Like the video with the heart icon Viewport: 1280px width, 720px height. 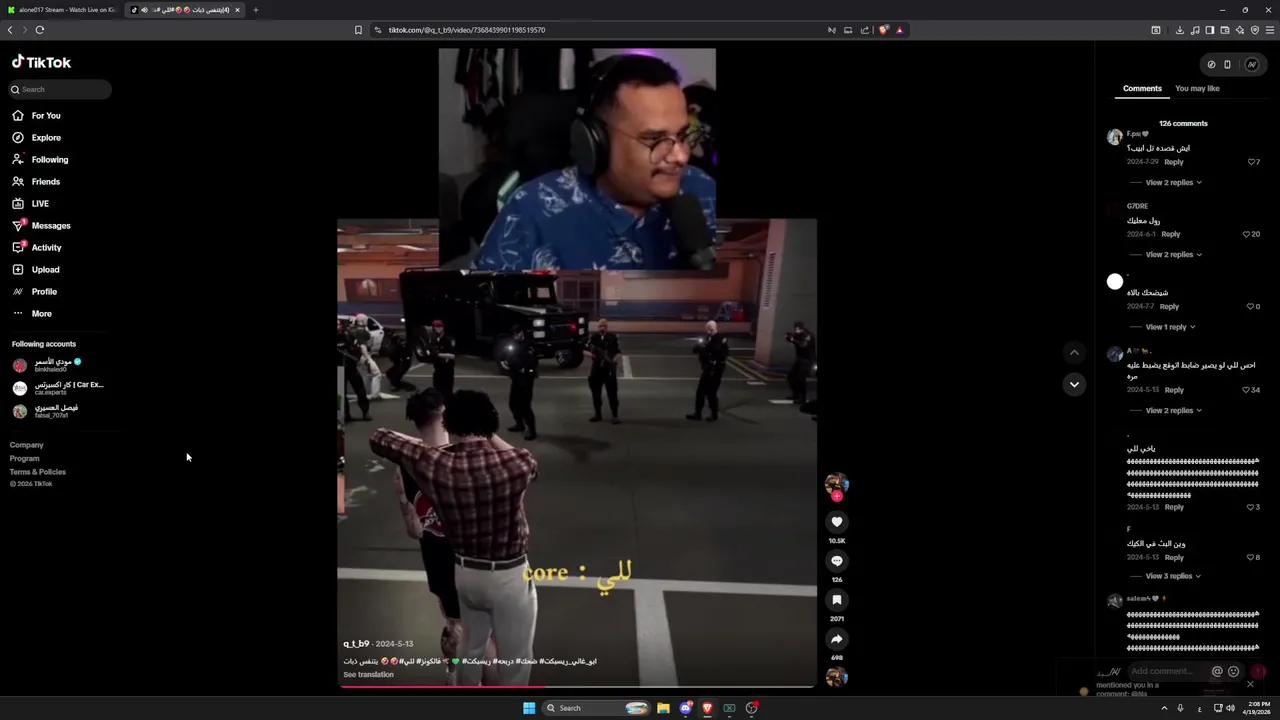click(x=837, y=521)
